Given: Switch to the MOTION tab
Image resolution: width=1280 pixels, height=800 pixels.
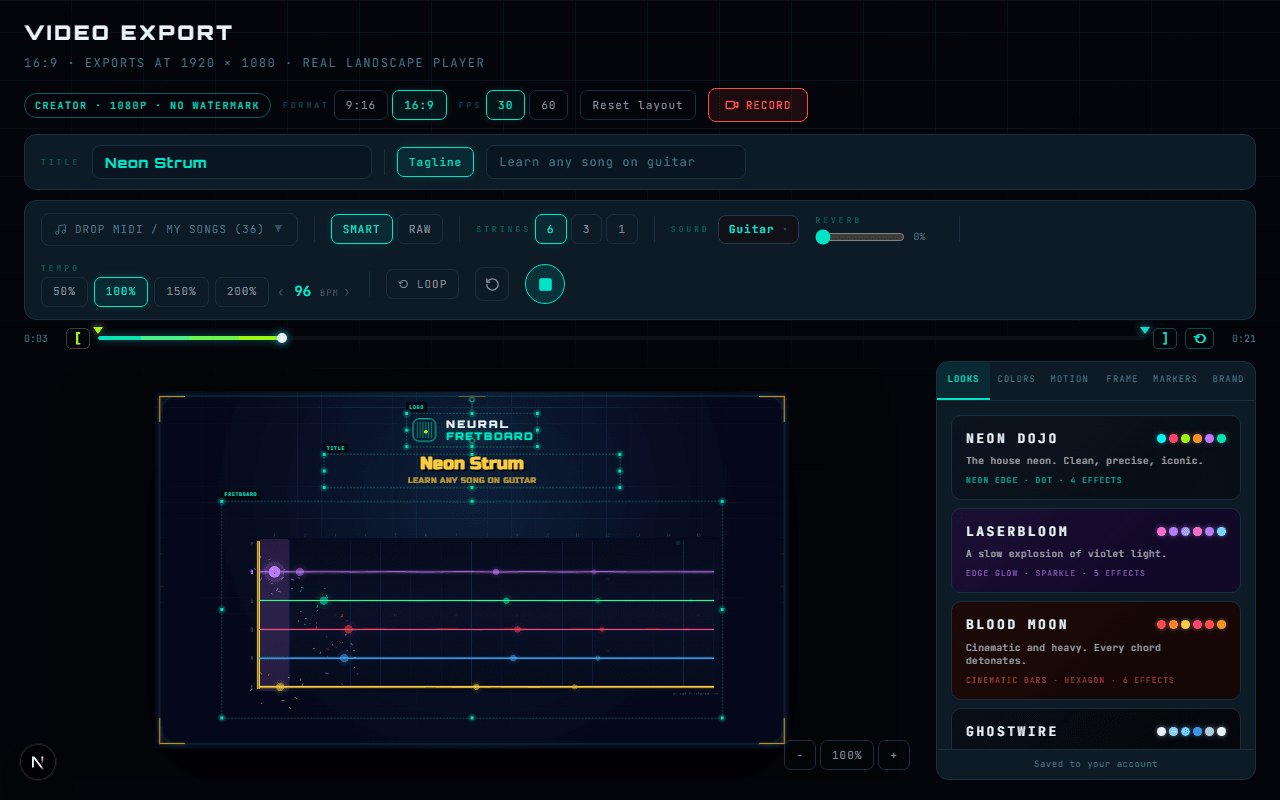Looking at the screenshot, I should pyautogui.click(x=1069, y=380).
